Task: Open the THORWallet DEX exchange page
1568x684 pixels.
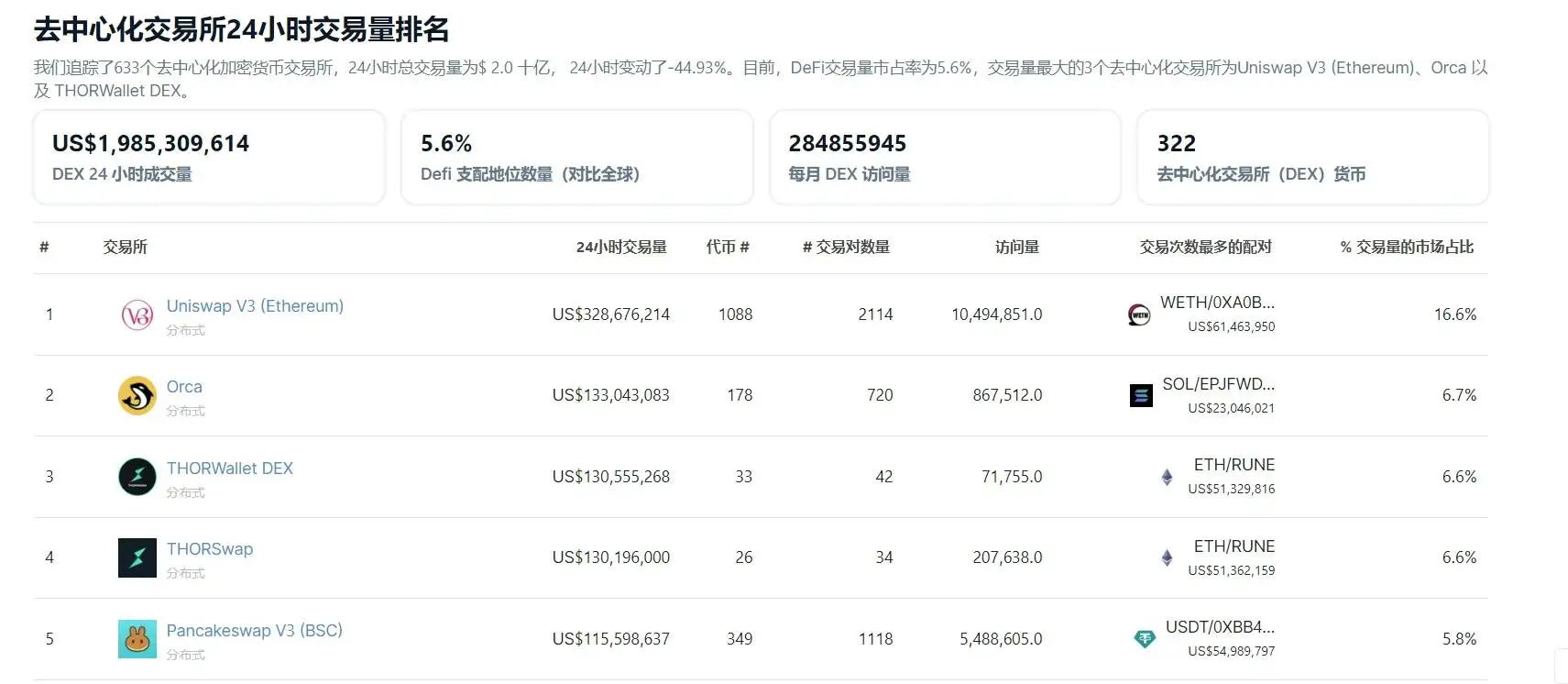Action: coord(229,469)
